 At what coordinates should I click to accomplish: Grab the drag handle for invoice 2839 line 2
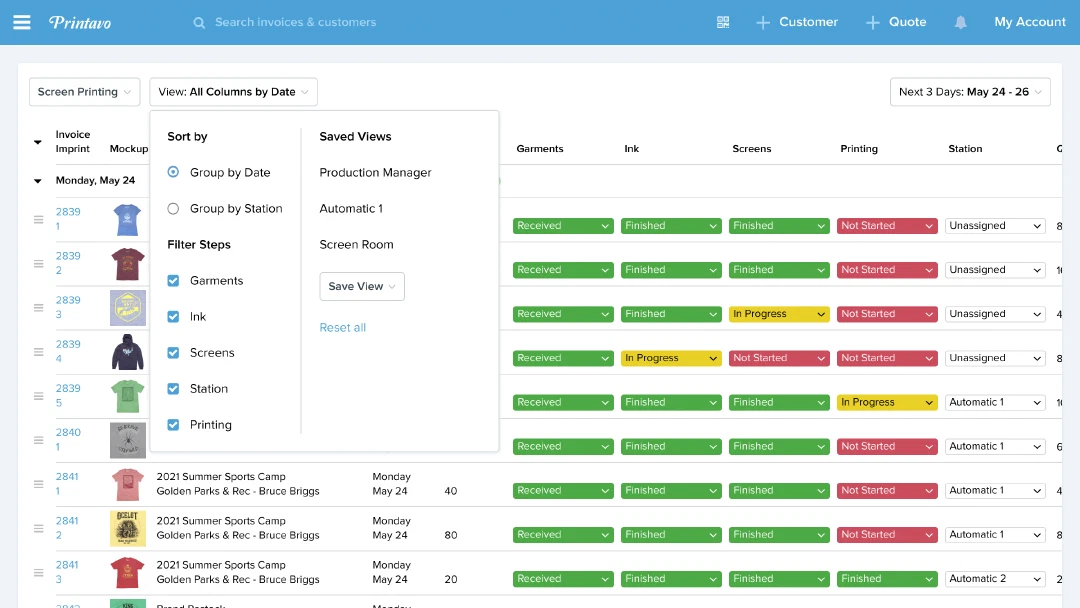pyautogui.click(x=39, y=264)
